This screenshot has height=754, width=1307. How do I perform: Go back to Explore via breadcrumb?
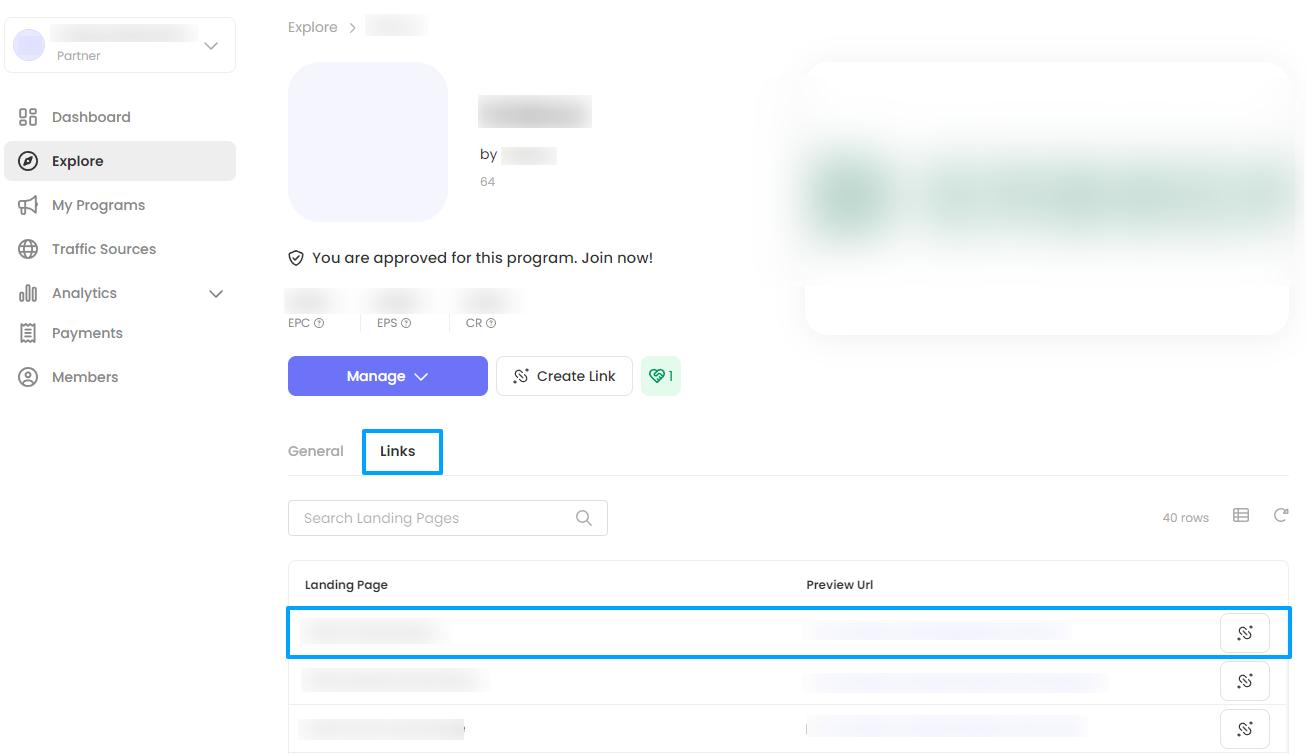point(313,27)
